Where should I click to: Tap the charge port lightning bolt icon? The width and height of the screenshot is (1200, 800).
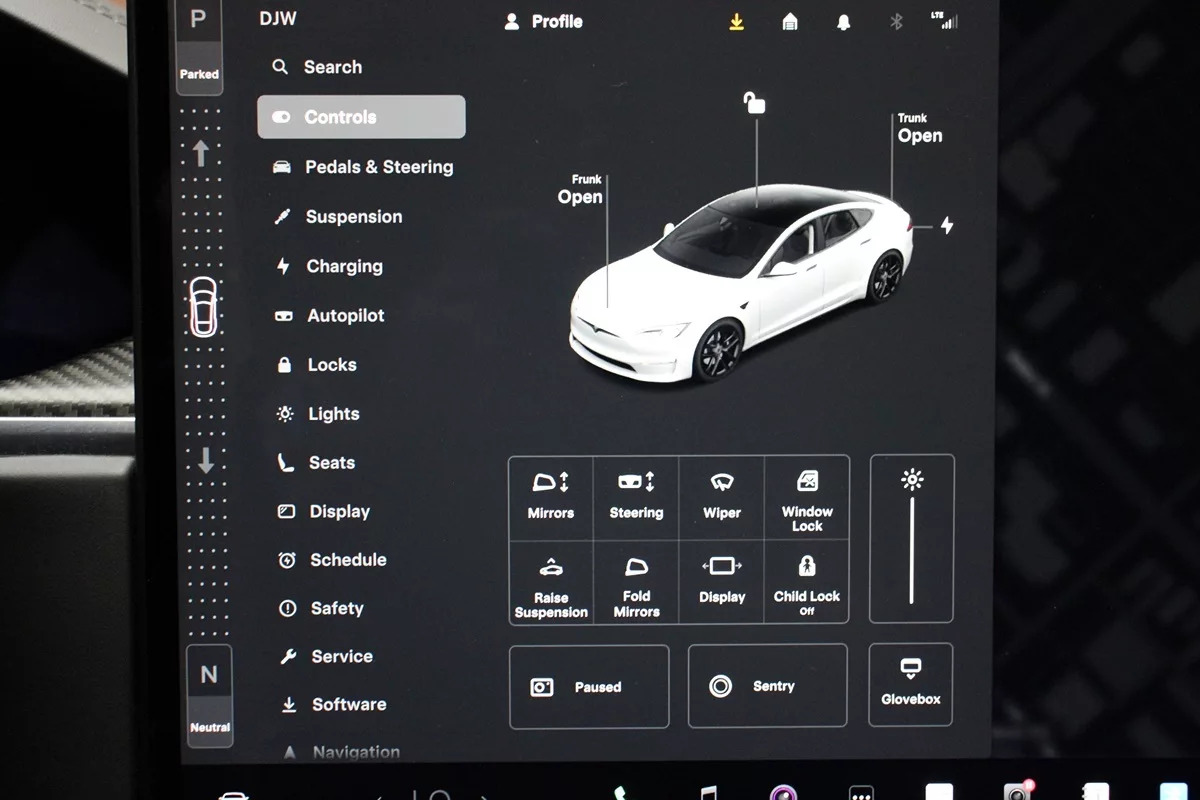(x=946, y=226)
